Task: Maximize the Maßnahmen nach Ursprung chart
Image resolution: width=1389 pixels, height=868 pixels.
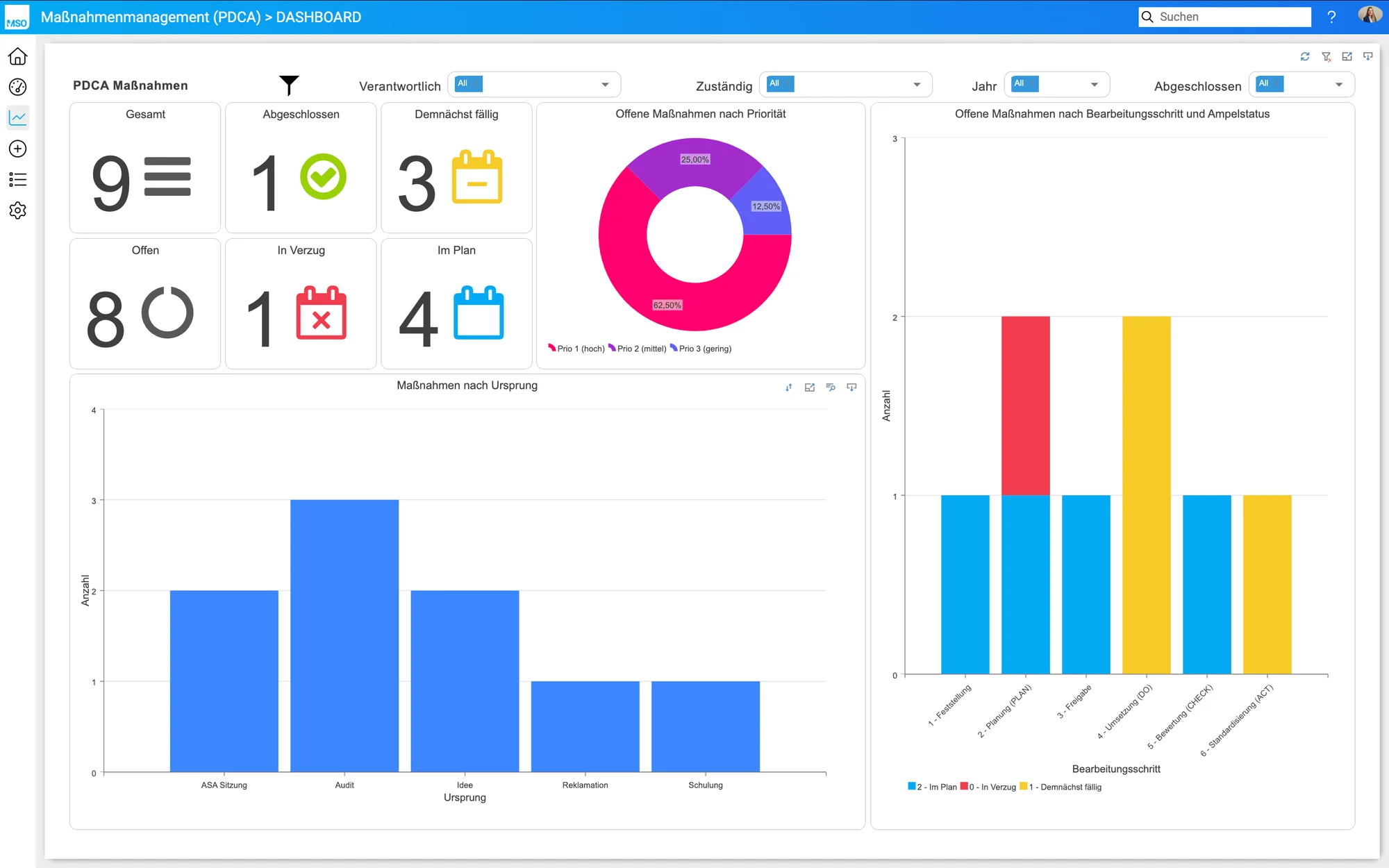Action: pyautogui.click(x=810, y=387)
